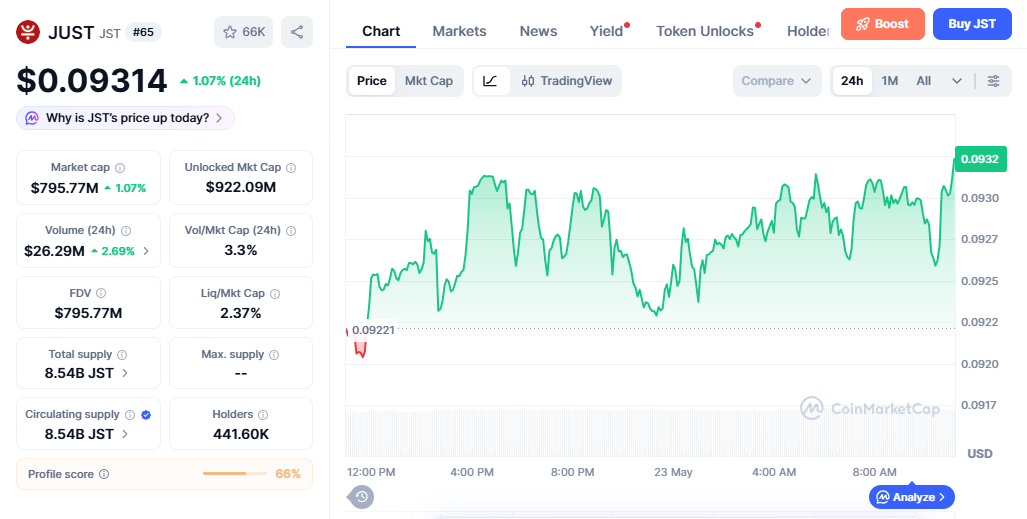Expand Total supply 8.54B JST arrow
The height and width of the screenshot is (519, 1027).
tap(125, 374)
